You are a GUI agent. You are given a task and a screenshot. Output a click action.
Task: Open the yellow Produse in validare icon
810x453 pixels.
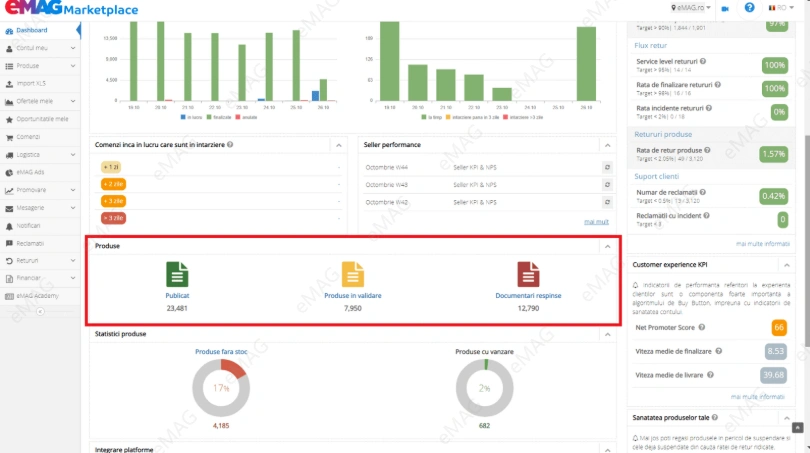[x=353, y=274]
